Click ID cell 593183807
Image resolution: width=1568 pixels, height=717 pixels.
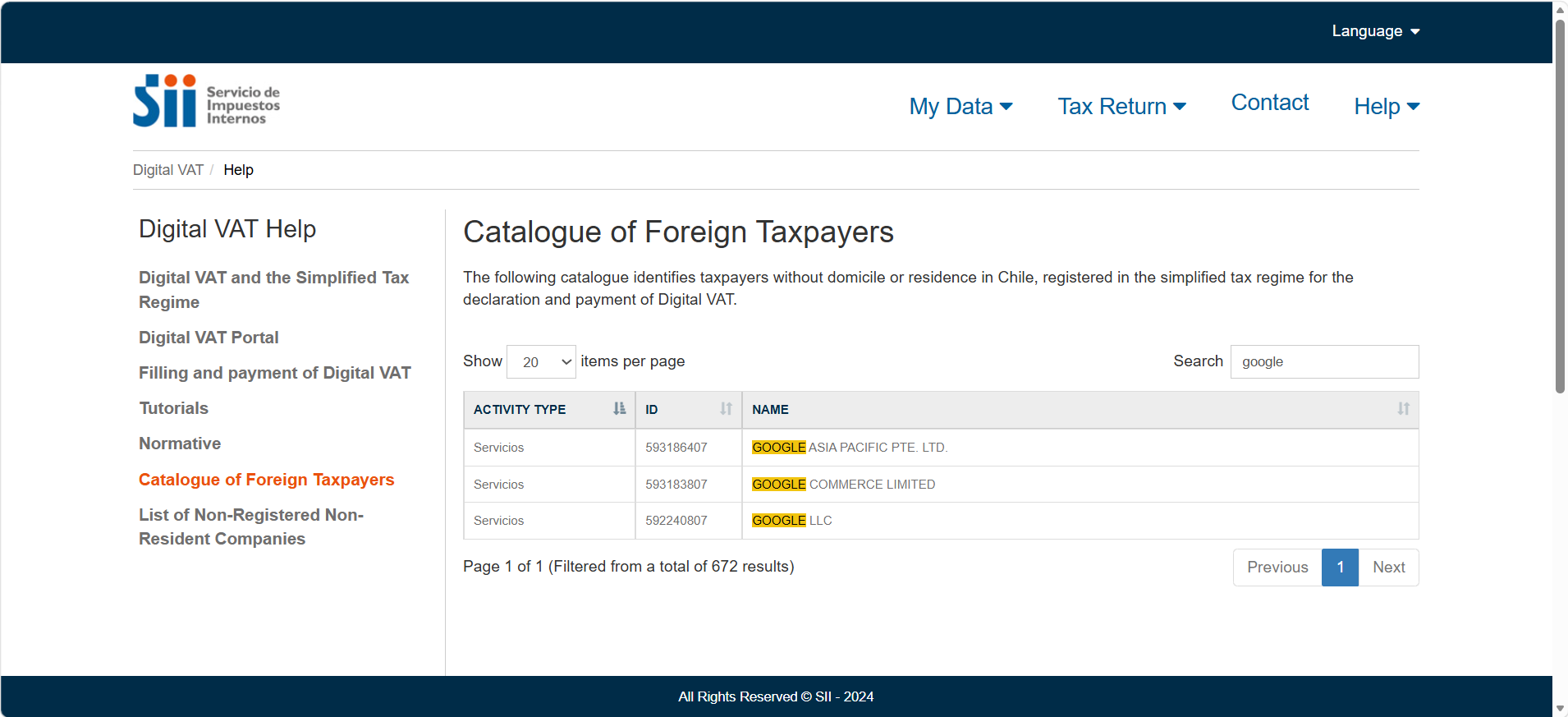pos(689,485)
